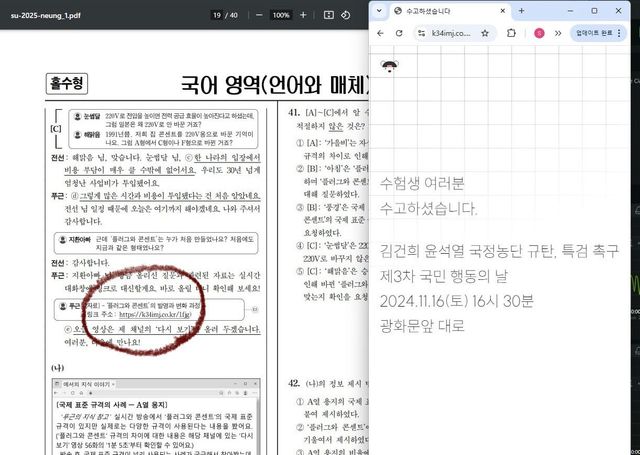
Task: Click the fit to page icon
Action: (326, 15)
